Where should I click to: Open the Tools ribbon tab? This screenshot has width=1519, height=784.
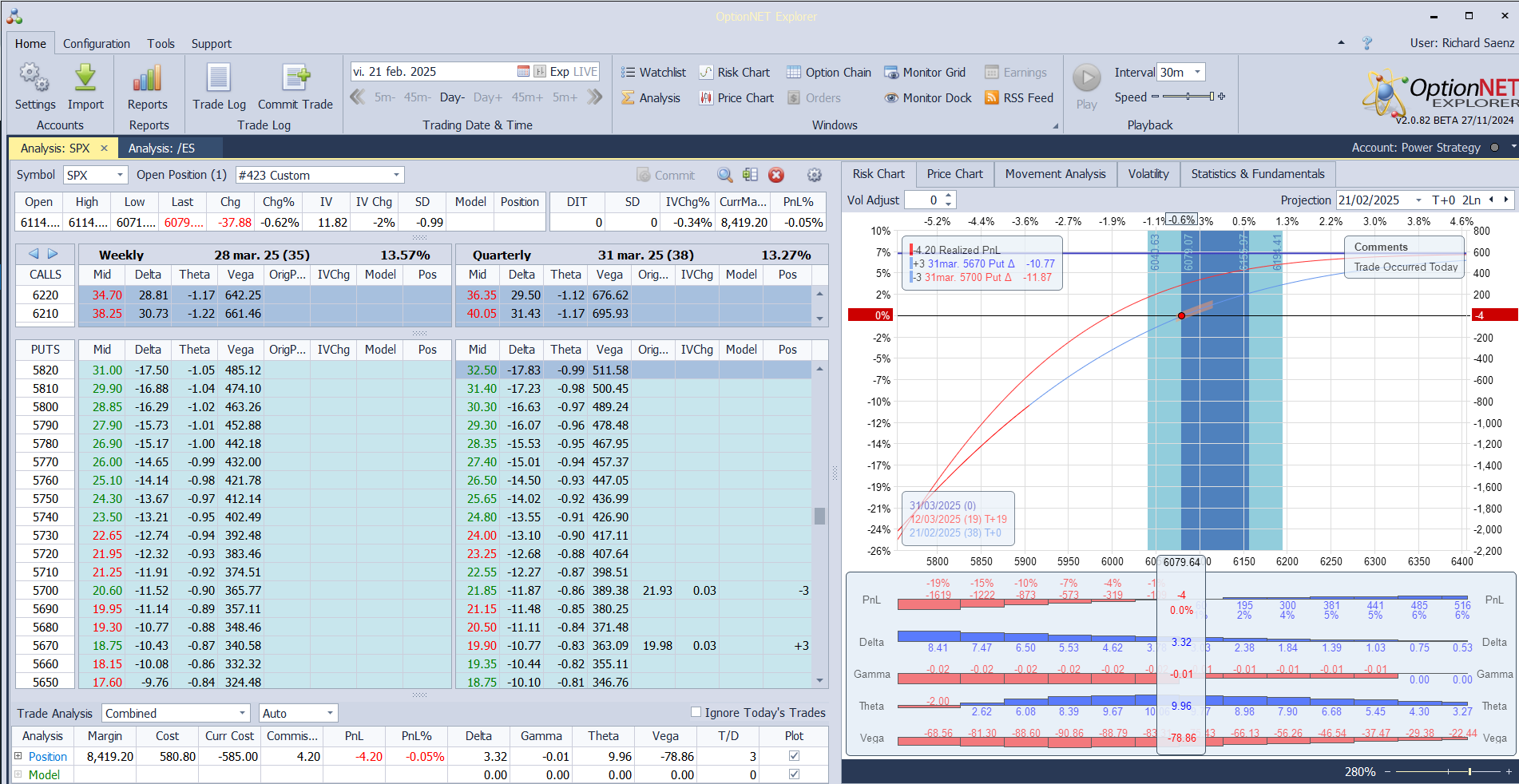click(161, 44)
